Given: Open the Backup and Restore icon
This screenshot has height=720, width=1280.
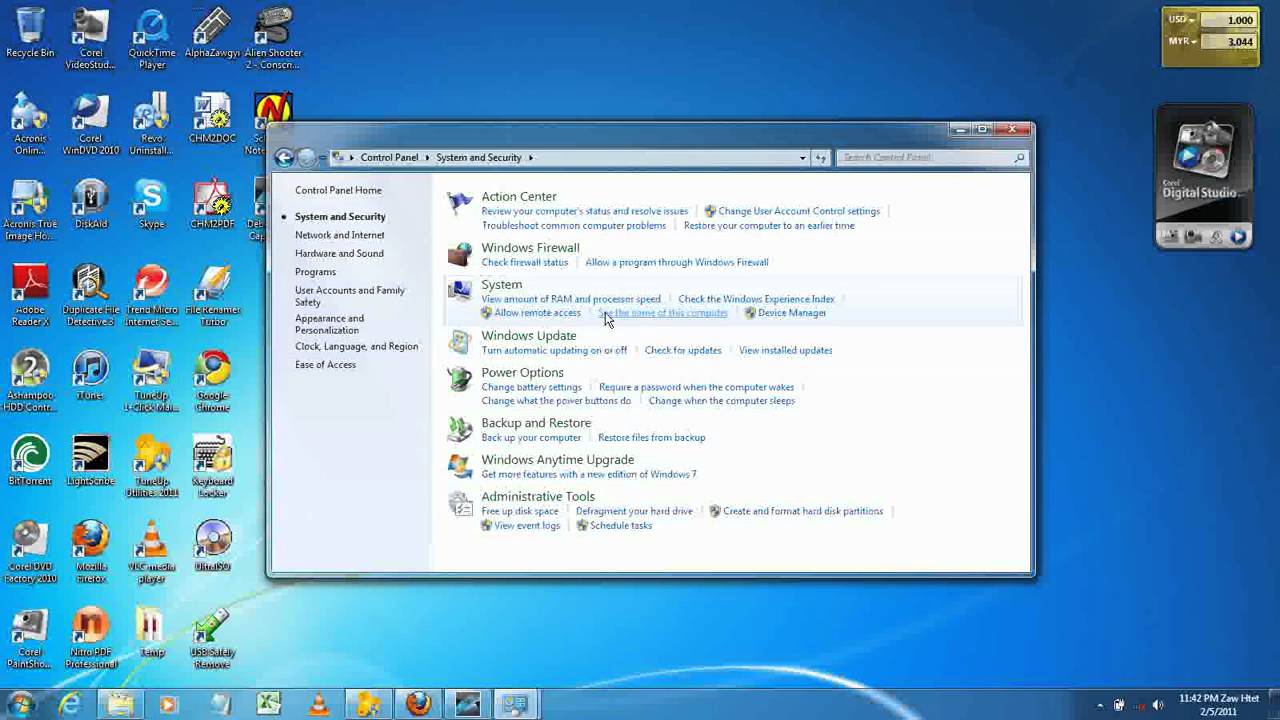Looking at the screenshot, I should tap(459, 429).
